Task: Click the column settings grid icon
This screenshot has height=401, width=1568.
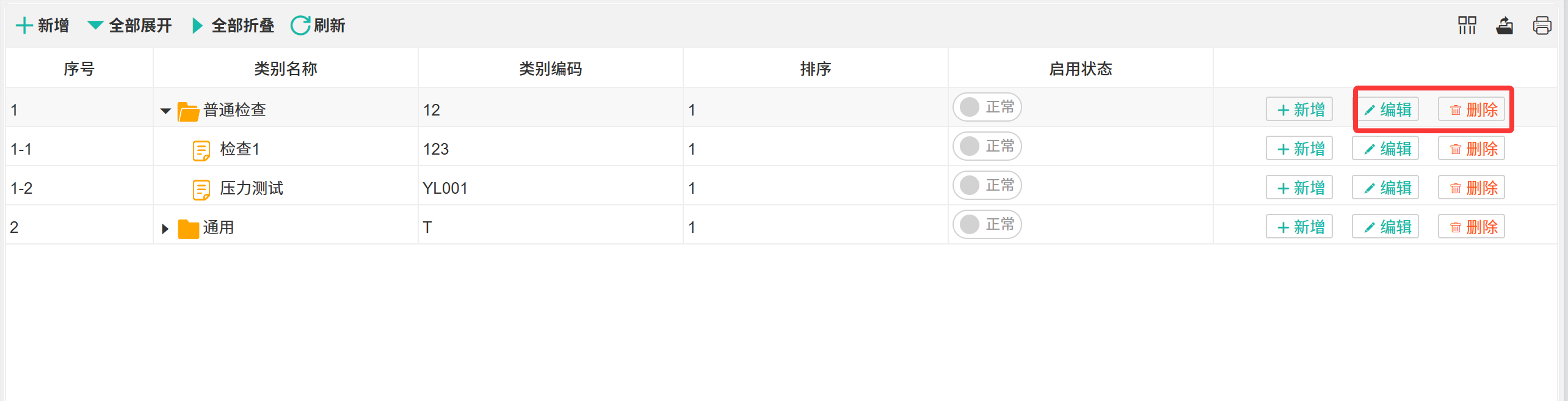Action: (1467, 26)
